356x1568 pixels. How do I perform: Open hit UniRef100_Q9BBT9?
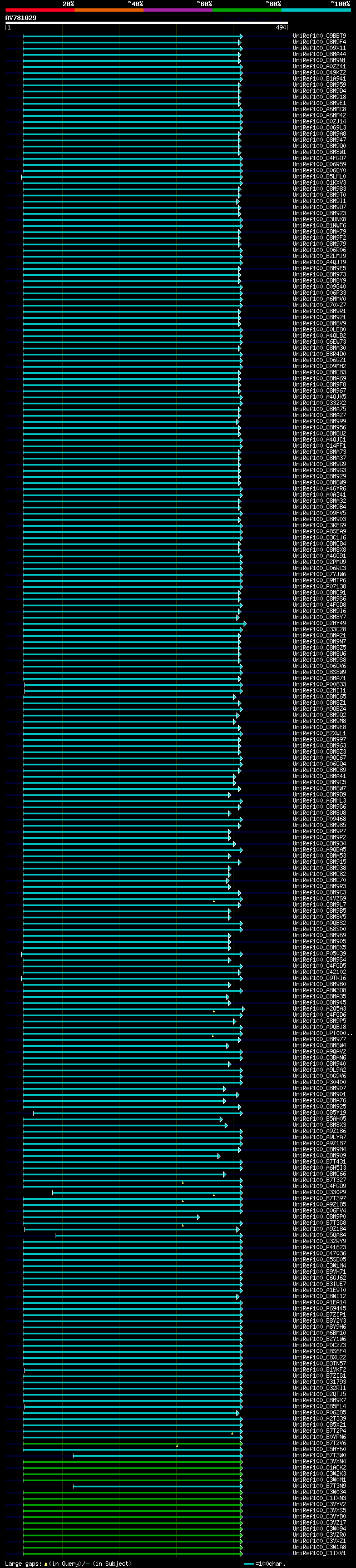point(319,36)
